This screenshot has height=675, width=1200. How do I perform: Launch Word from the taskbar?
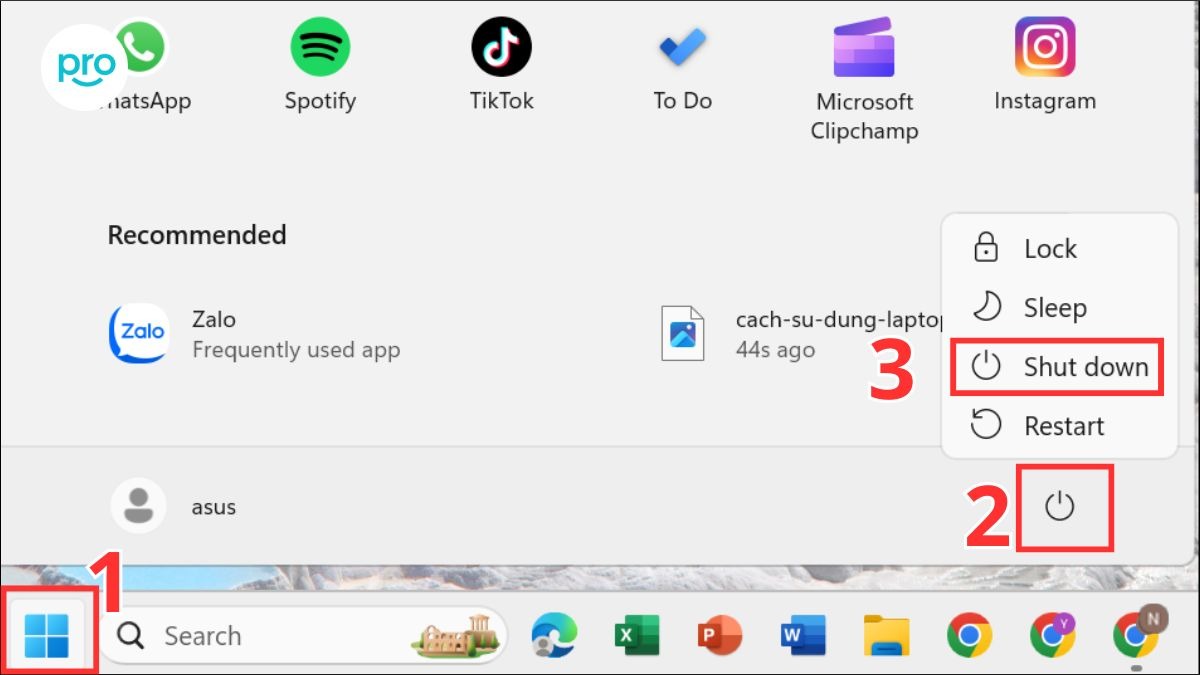[x=803, y=635]
